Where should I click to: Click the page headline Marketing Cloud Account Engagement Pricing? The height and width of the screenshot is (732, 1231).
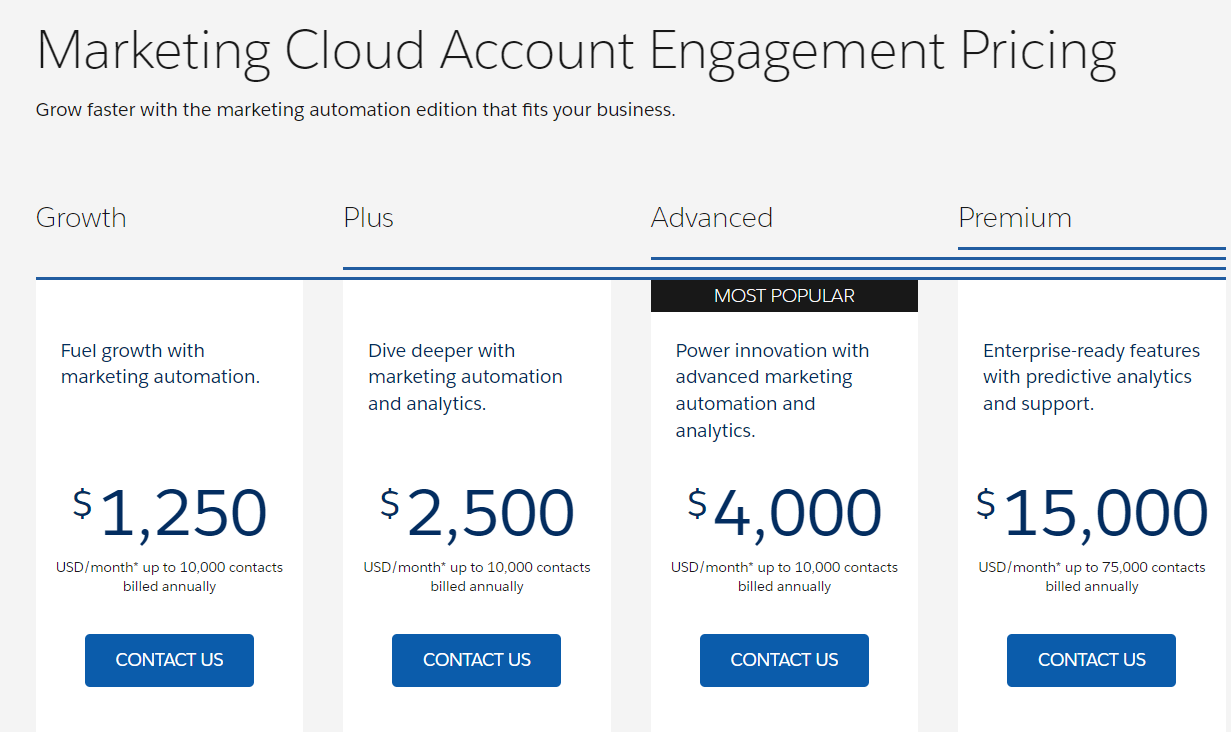click(576, 48)
